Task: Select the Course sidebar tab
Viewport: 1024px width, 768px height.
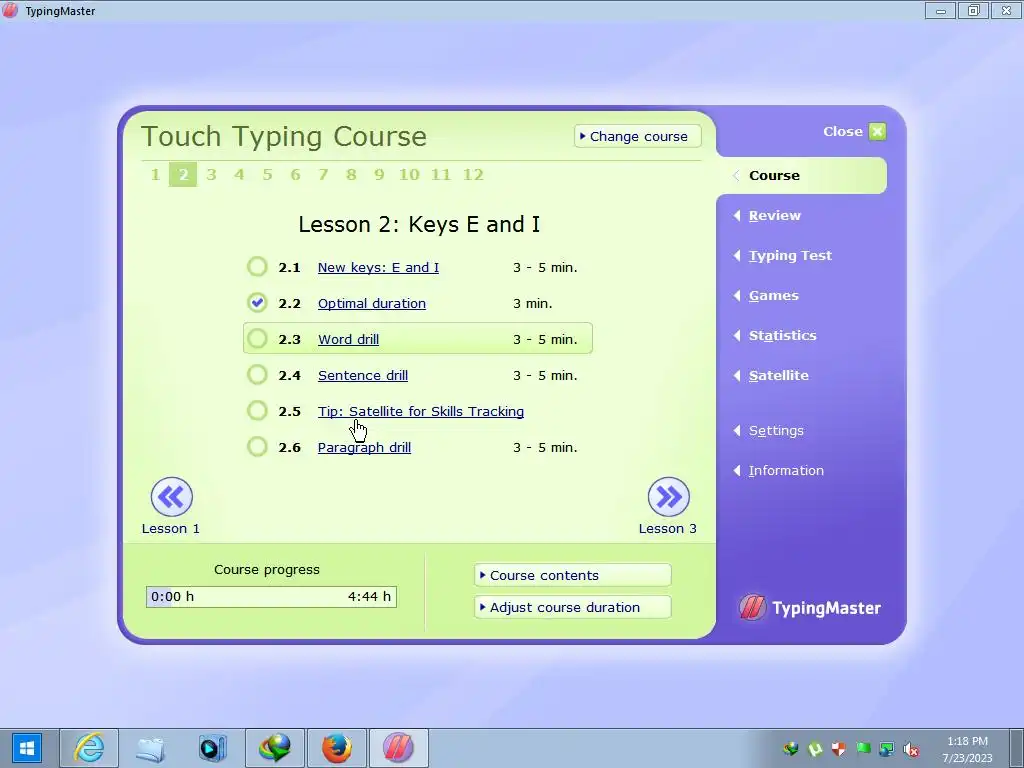Action: pos(802,176)
